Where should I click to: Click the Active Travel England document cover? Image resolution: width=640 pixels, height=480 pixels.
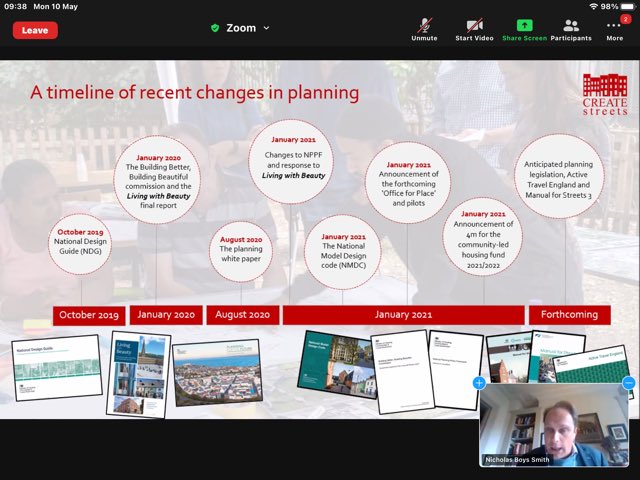click(591, 365)
